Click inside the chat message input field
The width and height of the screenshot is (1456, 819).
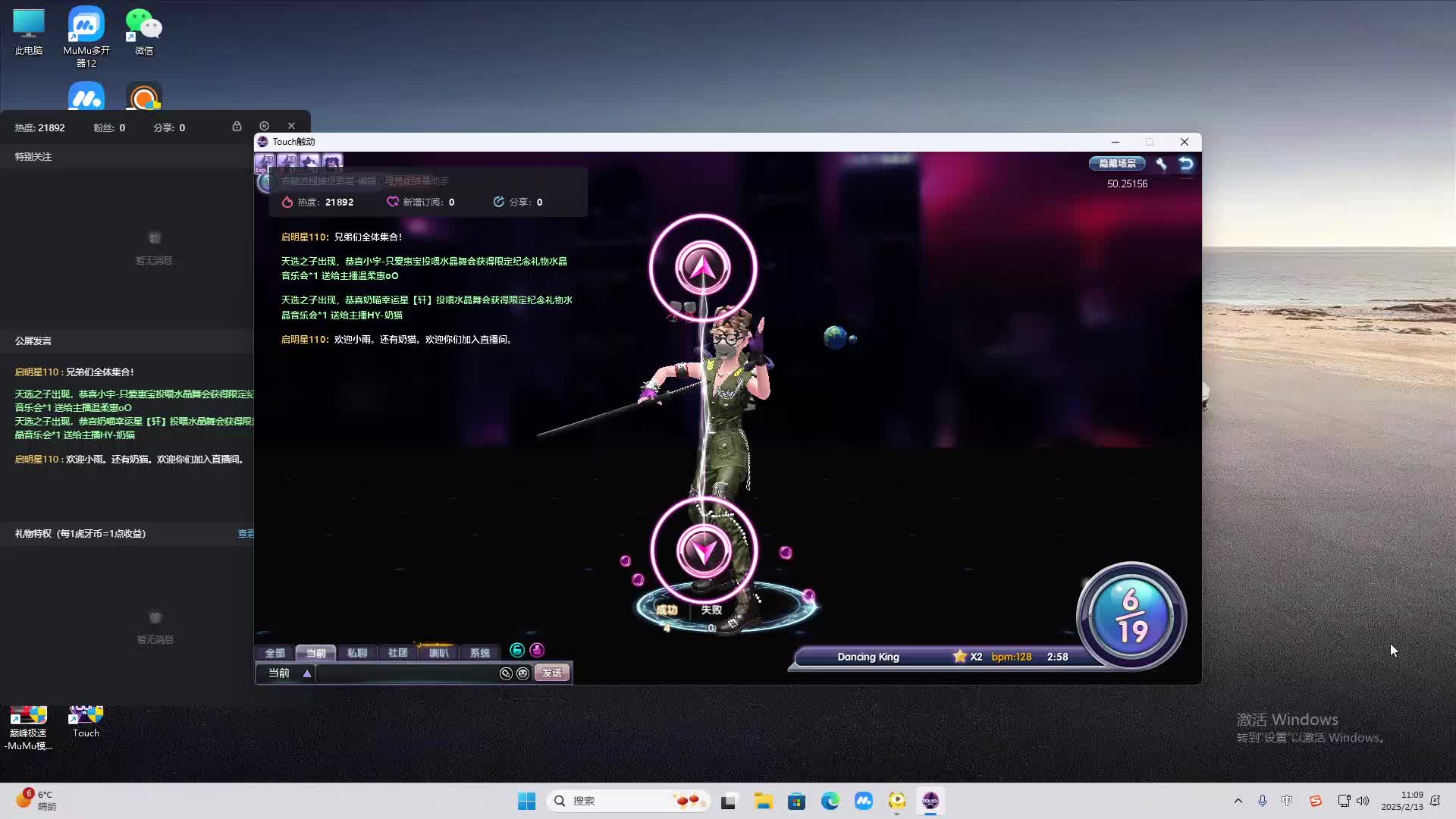tap(409, 673)
